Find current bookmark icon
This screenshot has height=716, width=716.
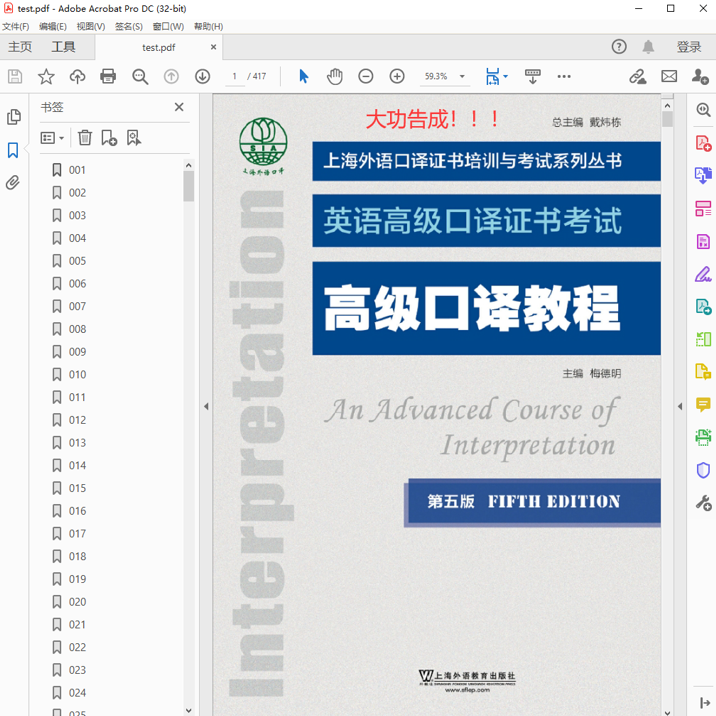point(133,137)
